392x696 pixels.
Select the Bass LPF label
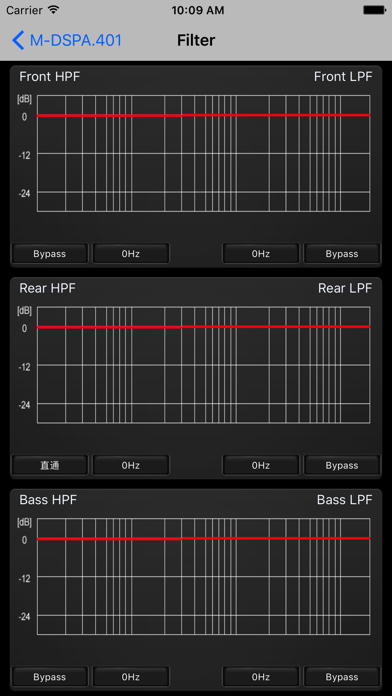pos(344,500)
